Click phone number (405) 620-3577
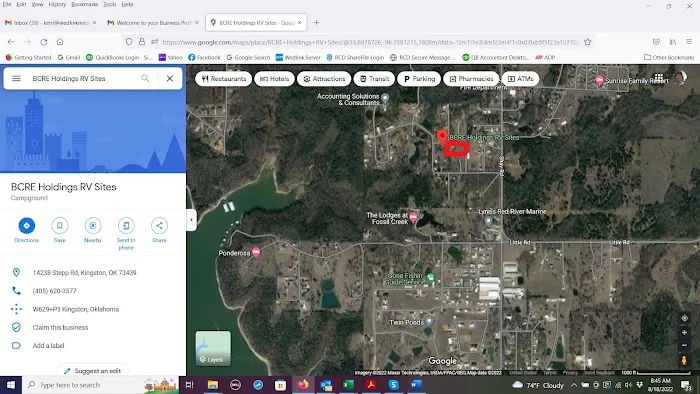This screenshot has width=700, height=394. coord(54,291)
